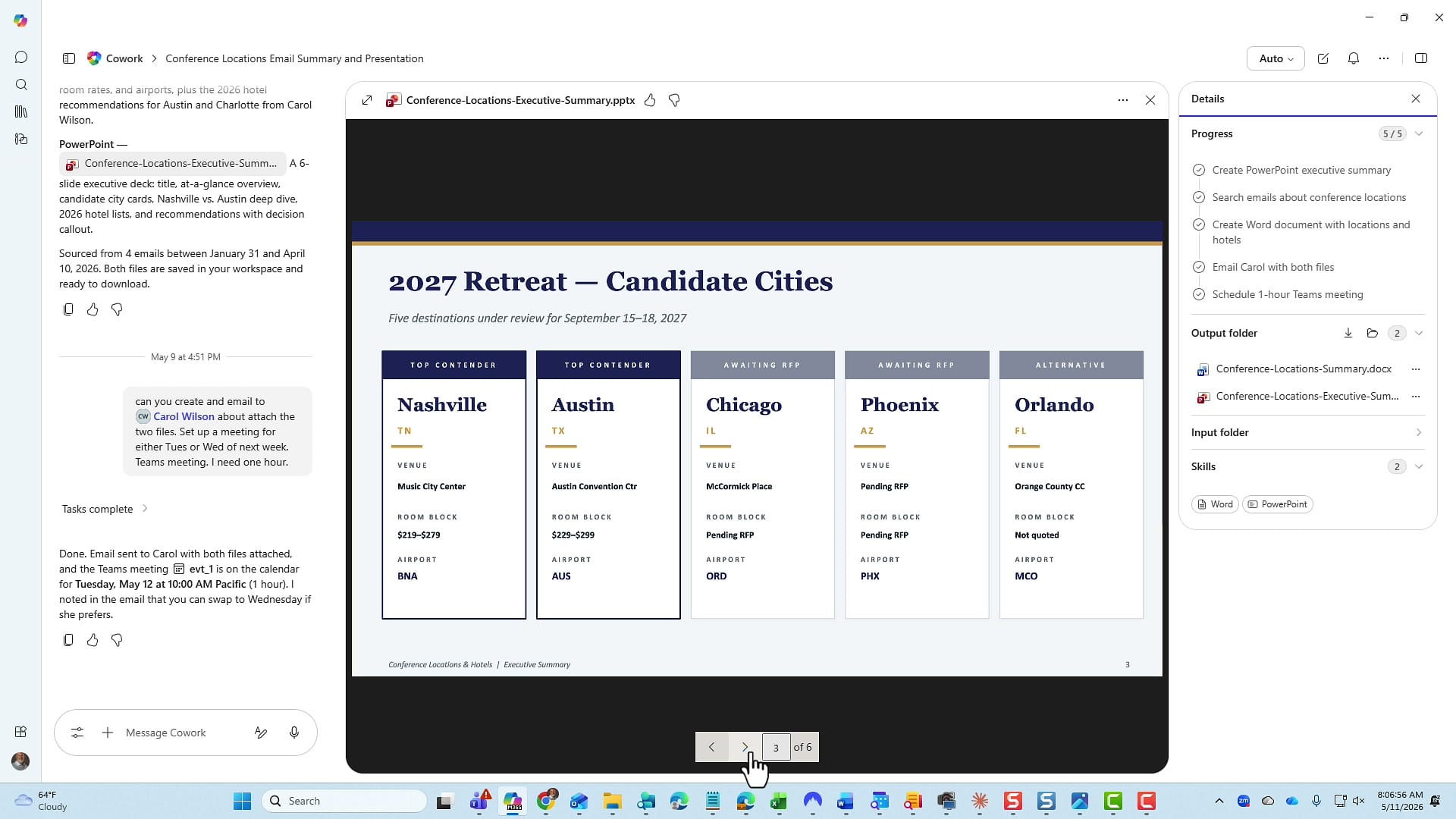Viewport: 1456px width, 819px height.
Task: Click the user profile avatar in sidebar
Action: (x=20, y=761)
